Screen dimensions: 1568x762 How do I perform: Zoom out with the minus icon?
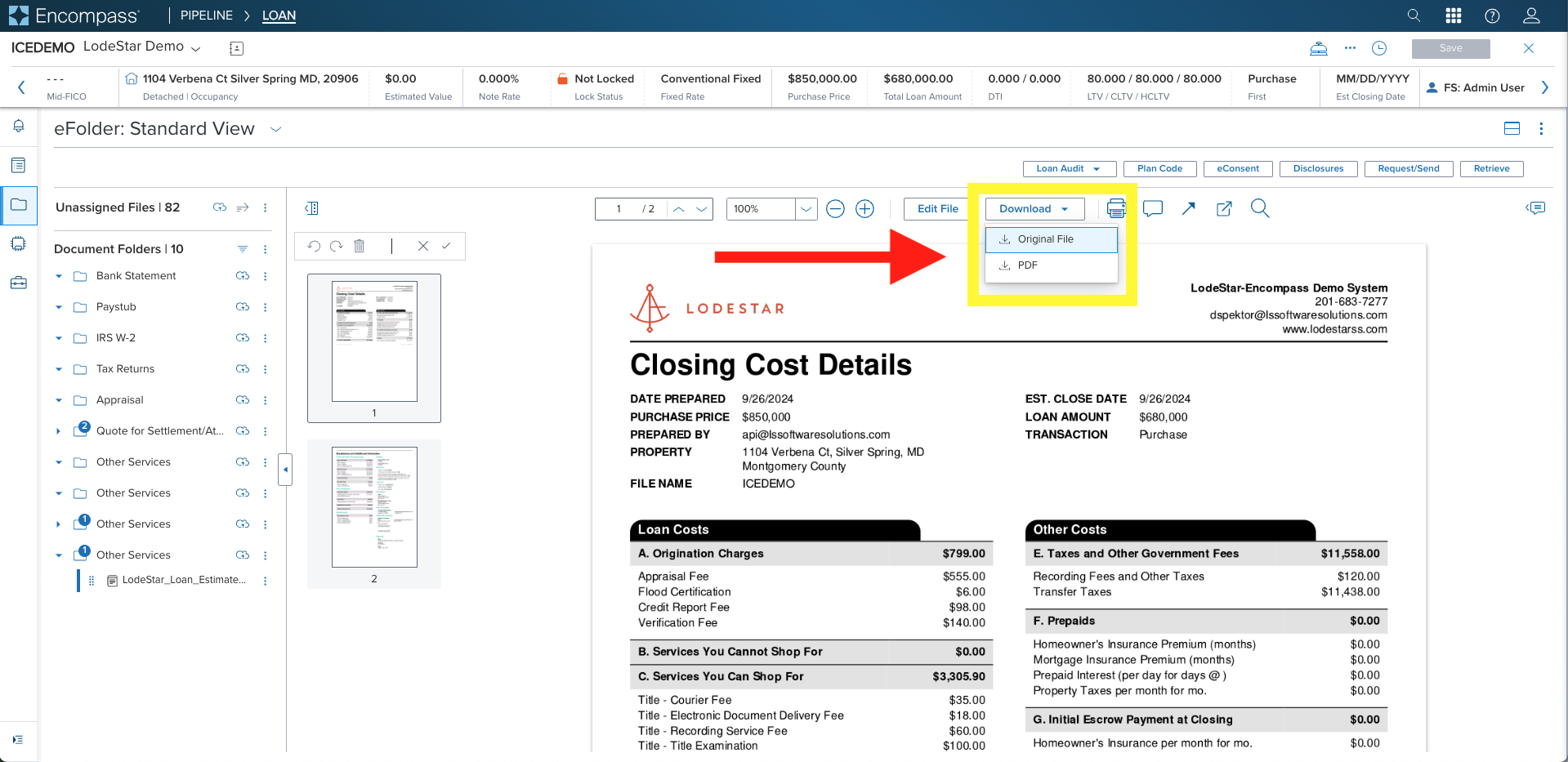click(x=835, y=209)
